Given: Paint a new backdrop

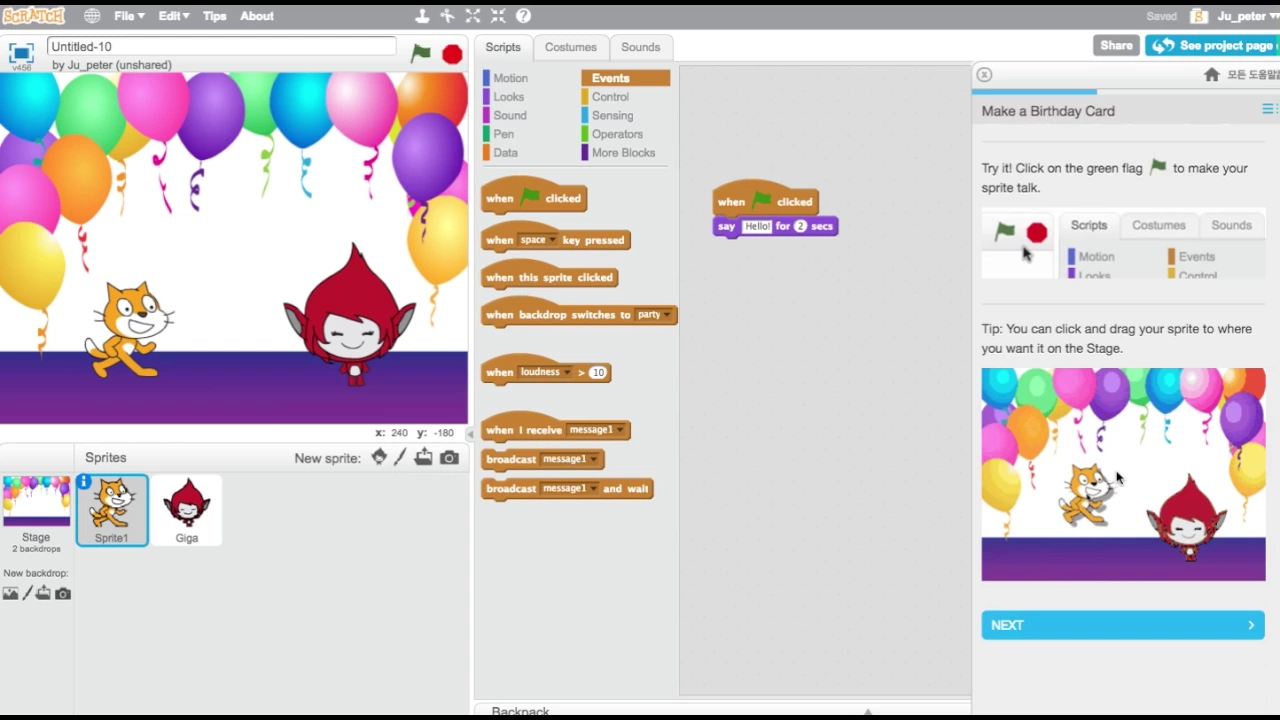Looking at the screenshot, I should click(27, 593).
